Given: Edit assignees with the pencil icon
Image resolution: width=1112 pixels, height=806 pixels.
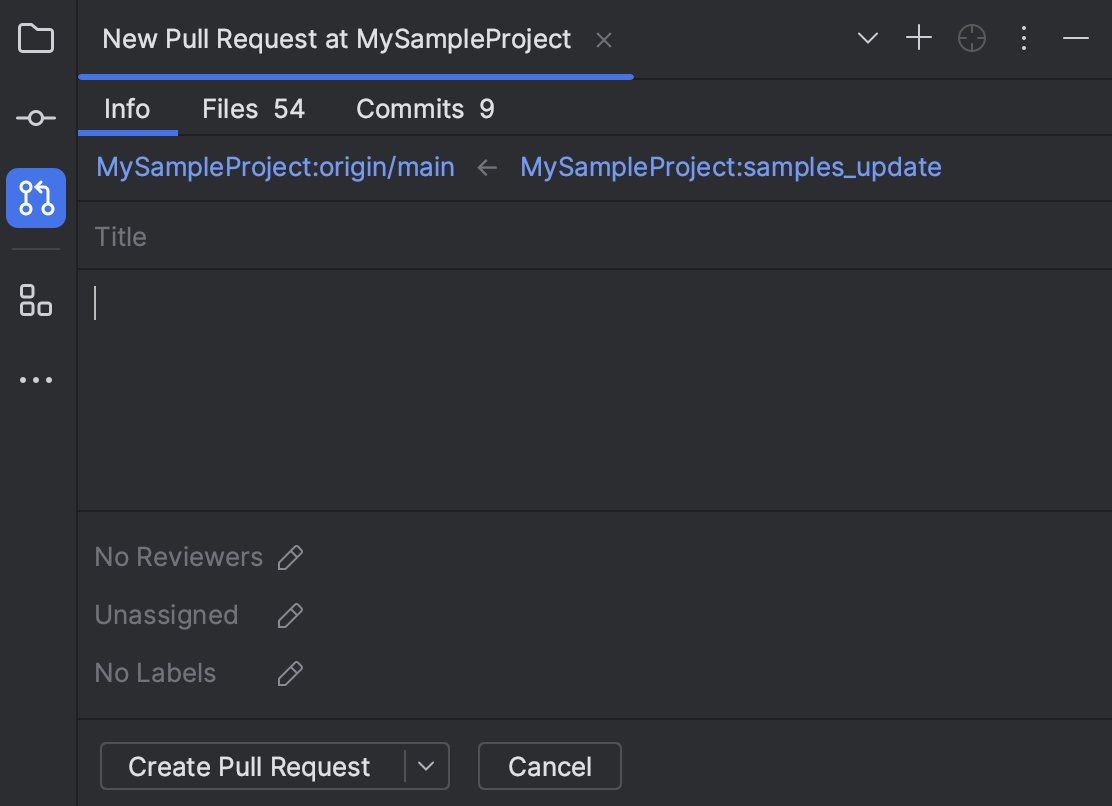Looking at the screenshot, I should 290,616.
